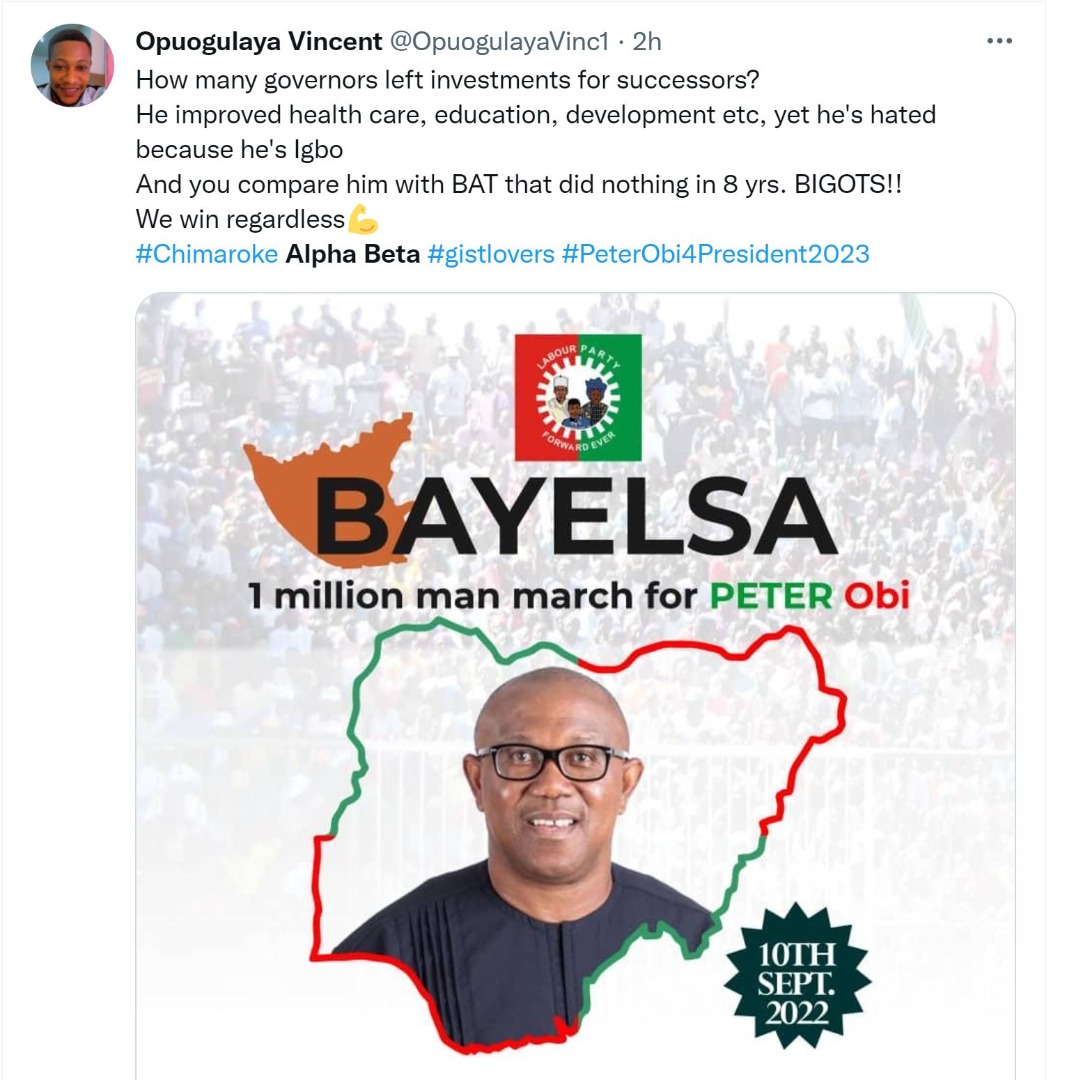Open the poster image via the man's portrait

(551, 813)
